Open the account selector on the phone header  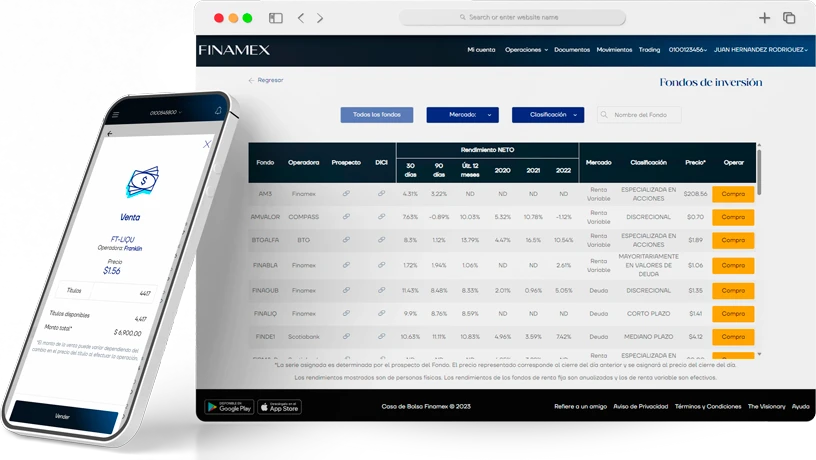(165, 112)
